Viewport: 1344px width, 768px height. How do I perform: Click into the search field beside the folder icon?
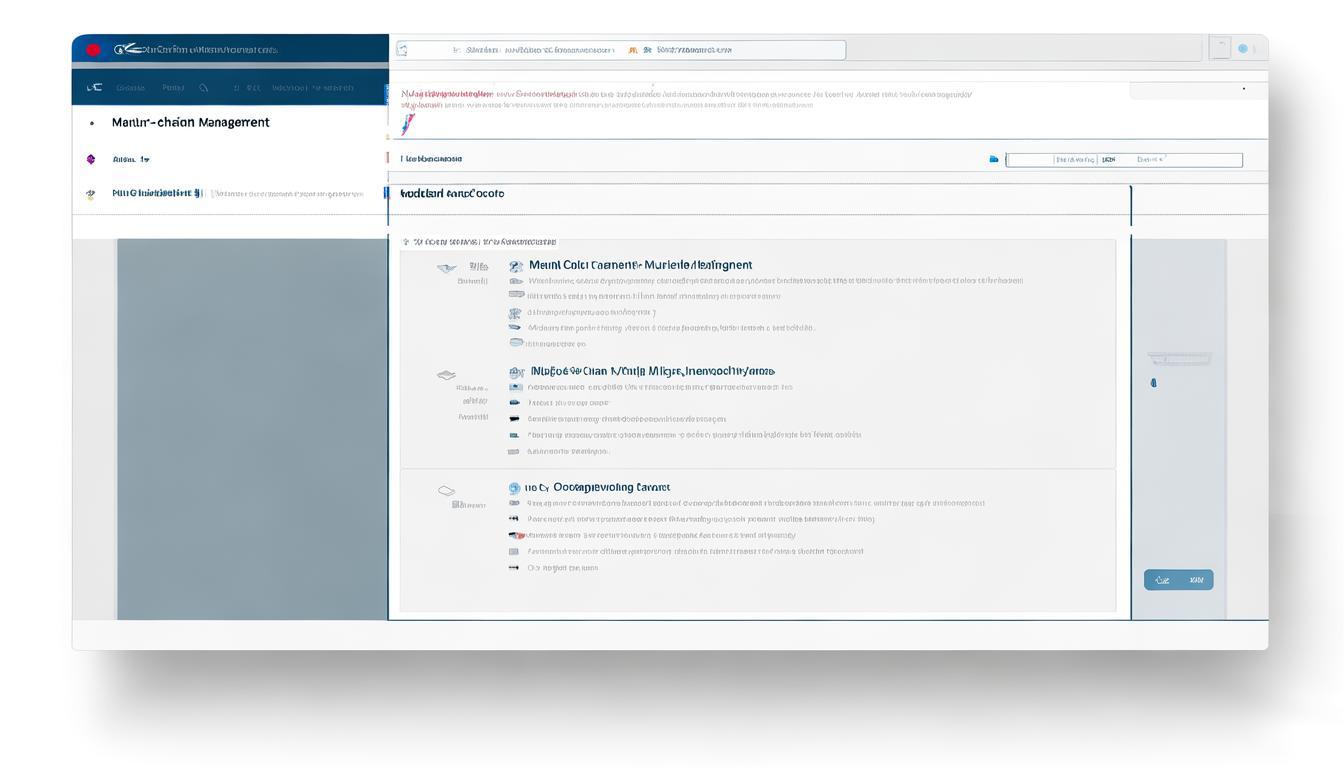click(1123, 160)
